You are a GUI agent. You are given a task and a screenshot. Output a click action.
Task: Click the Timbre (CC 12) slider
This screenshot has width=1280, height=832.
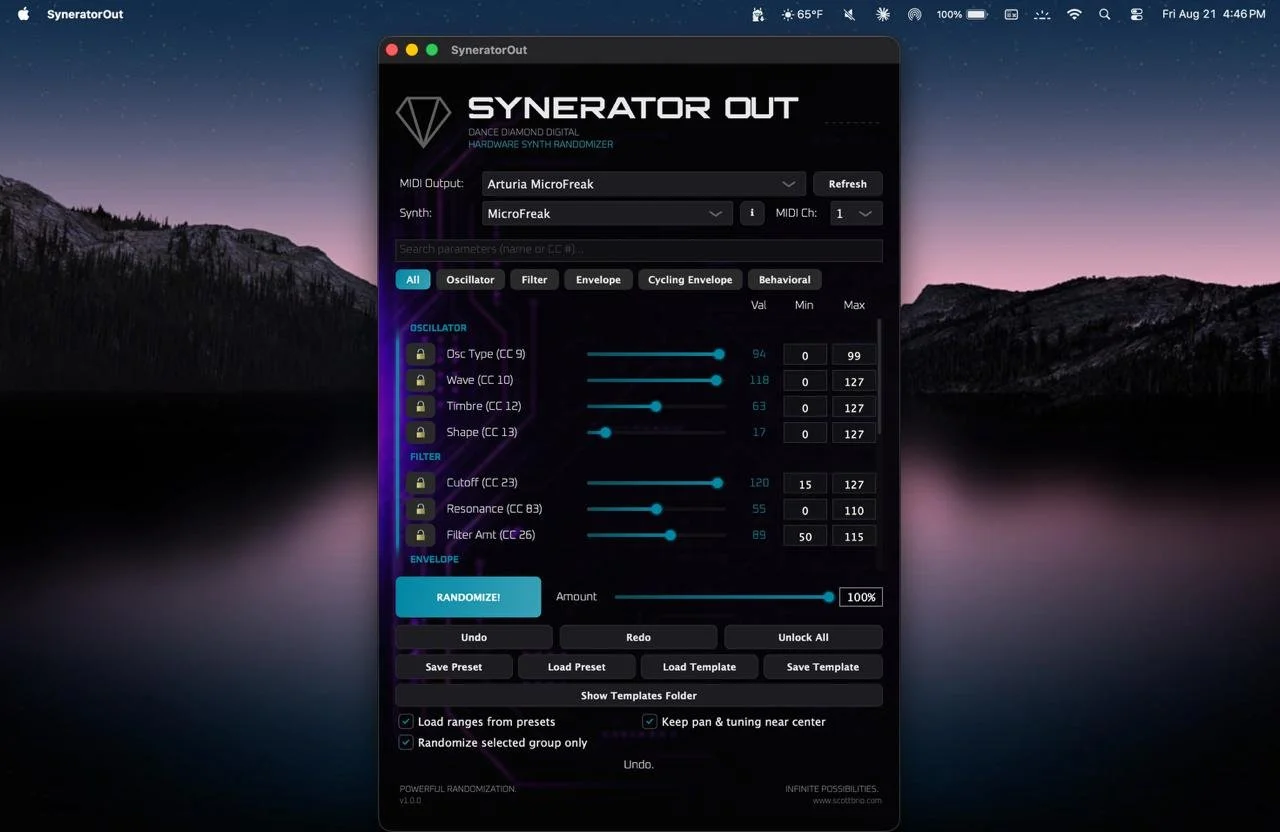656,406
